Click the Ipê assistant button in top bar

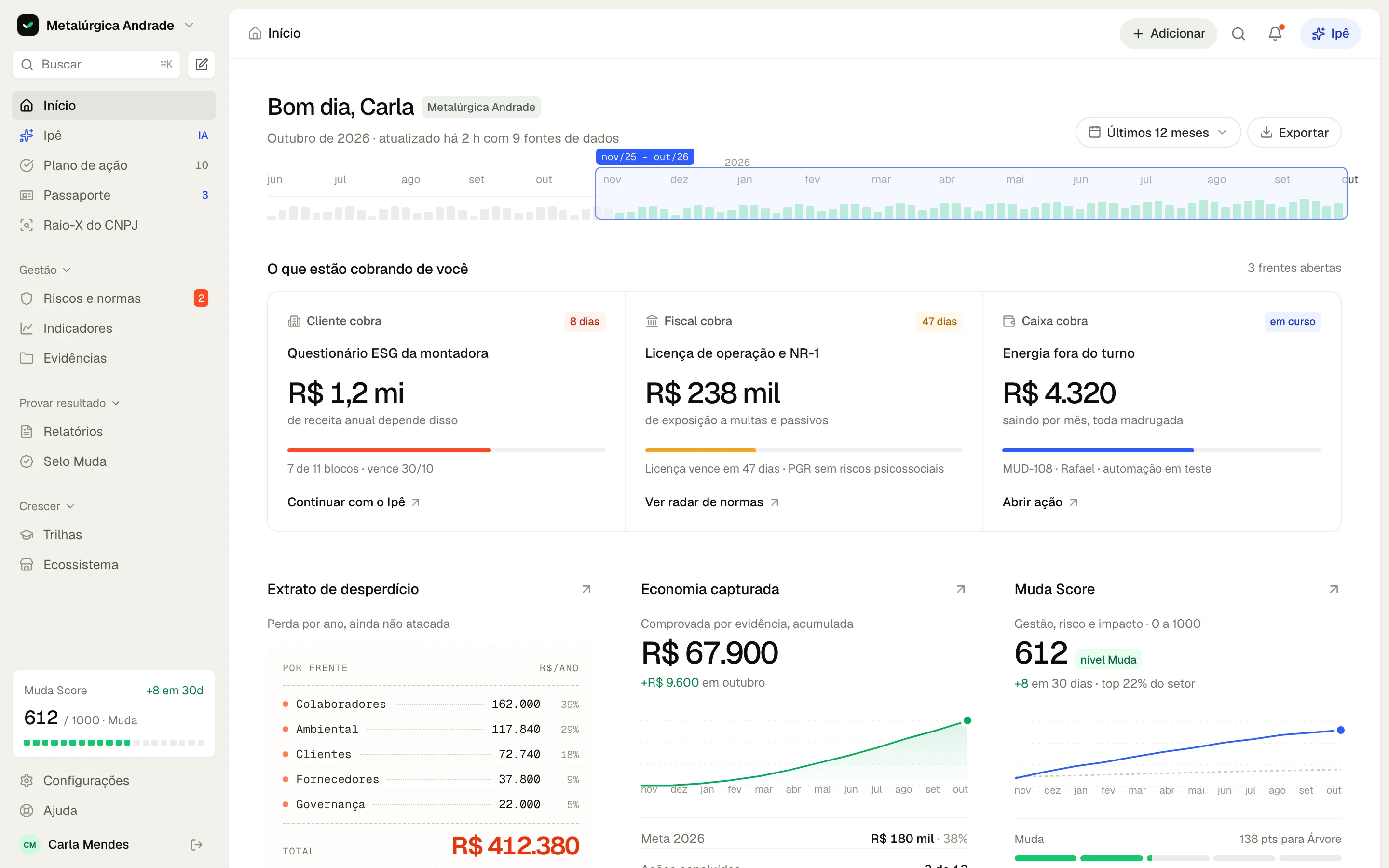tap(1330, 33)
